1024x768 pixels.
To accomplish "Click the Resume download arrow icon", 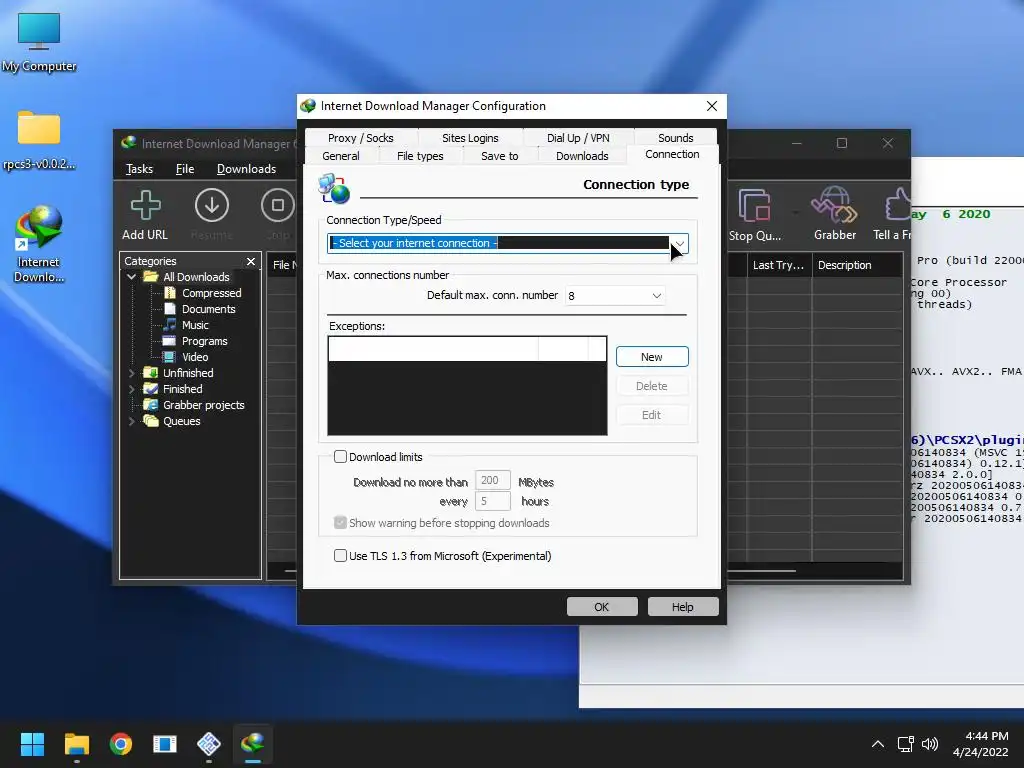I will pyautogui.click(x=212, y=205).
